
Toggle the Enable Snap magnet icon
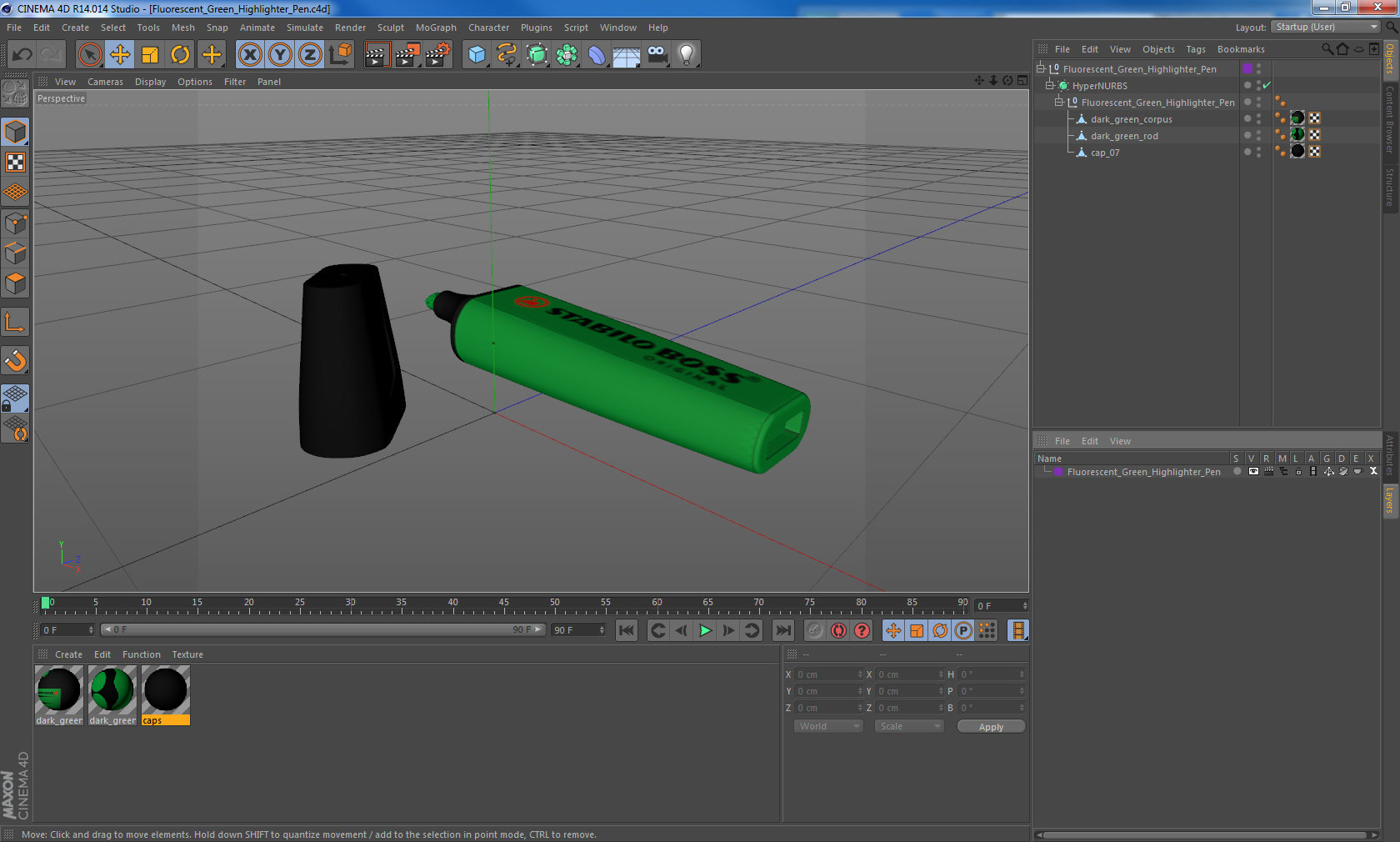pos(16,360)
